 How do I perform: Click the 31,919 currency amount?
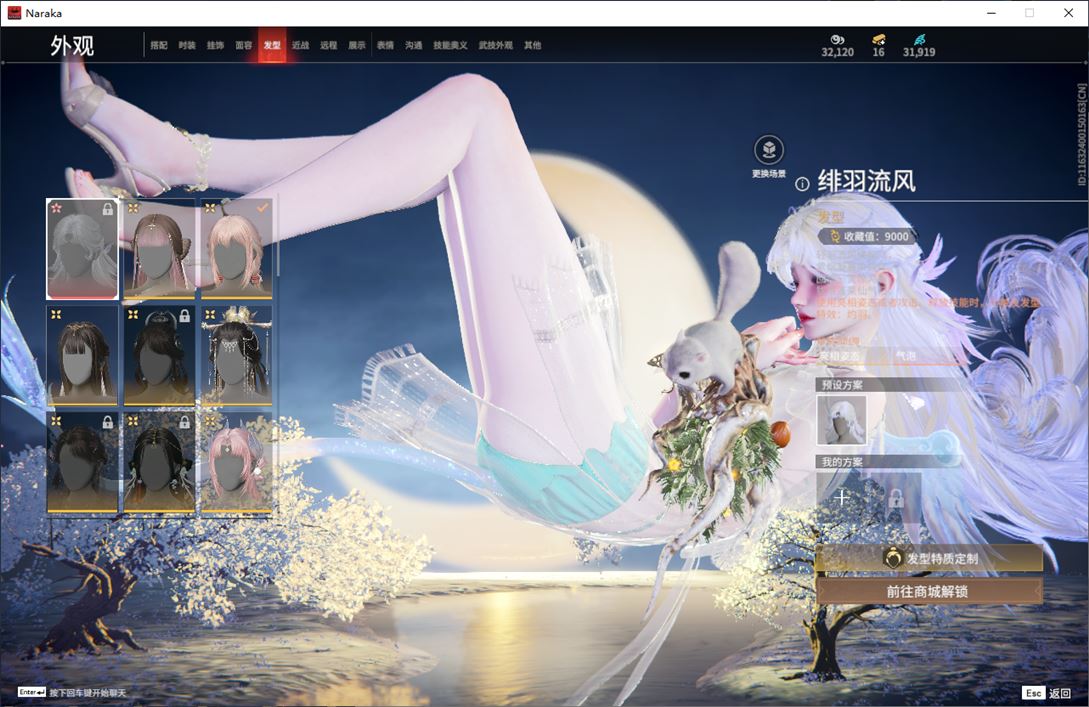click(x=919, y=52)
